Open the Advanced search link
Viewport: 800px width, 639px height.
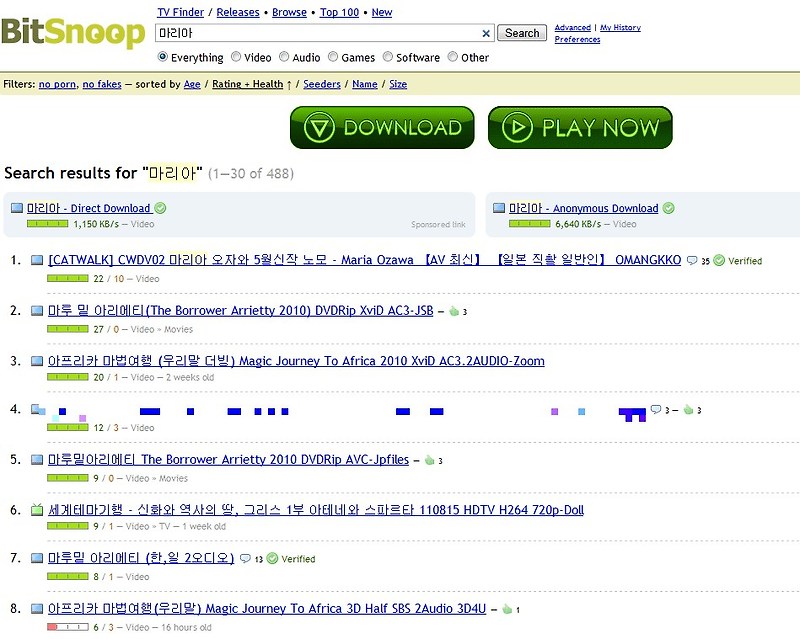(x=572, y=28)
